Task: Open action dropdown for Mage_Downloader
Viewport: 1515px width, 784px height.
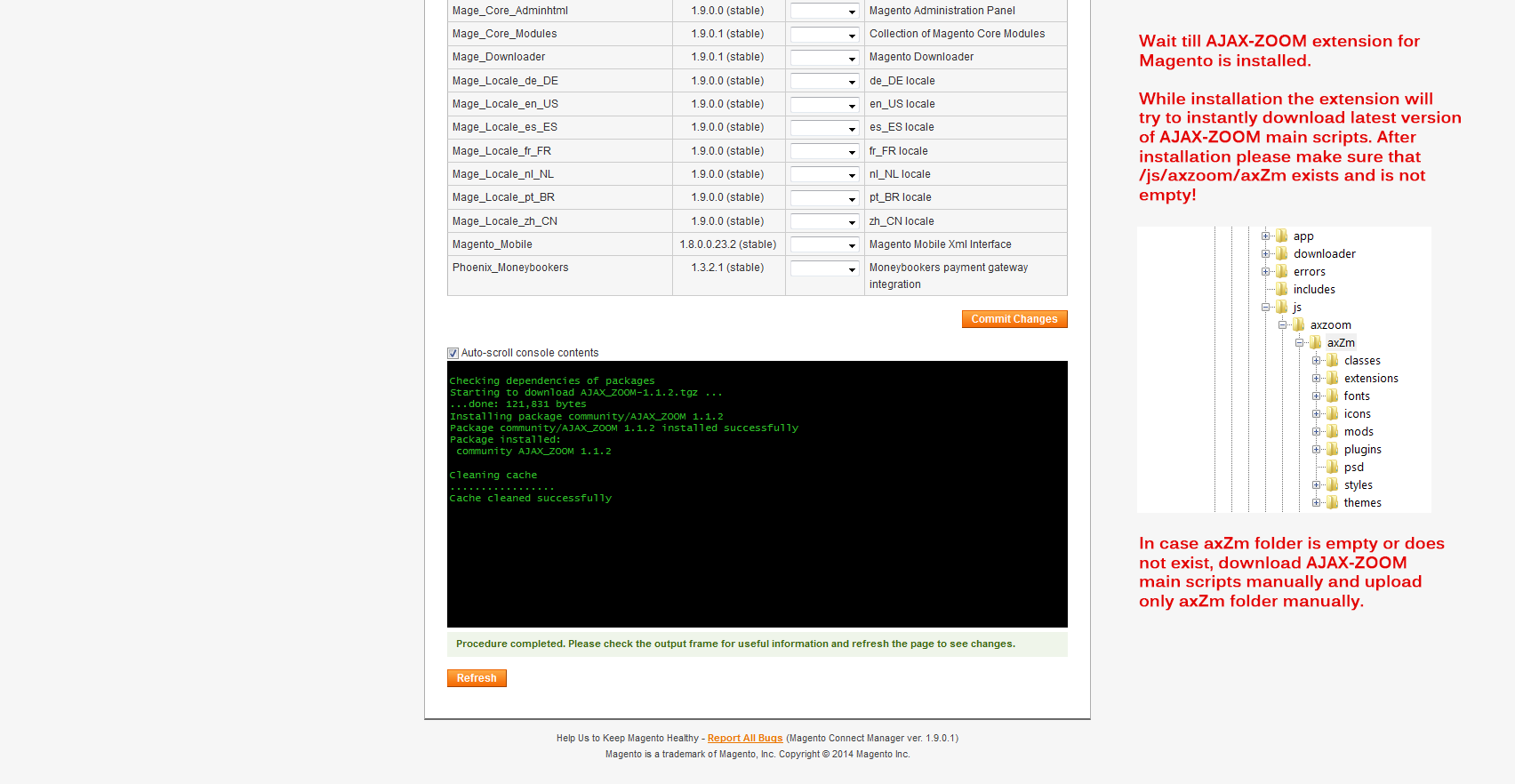Action: point(824,58)
